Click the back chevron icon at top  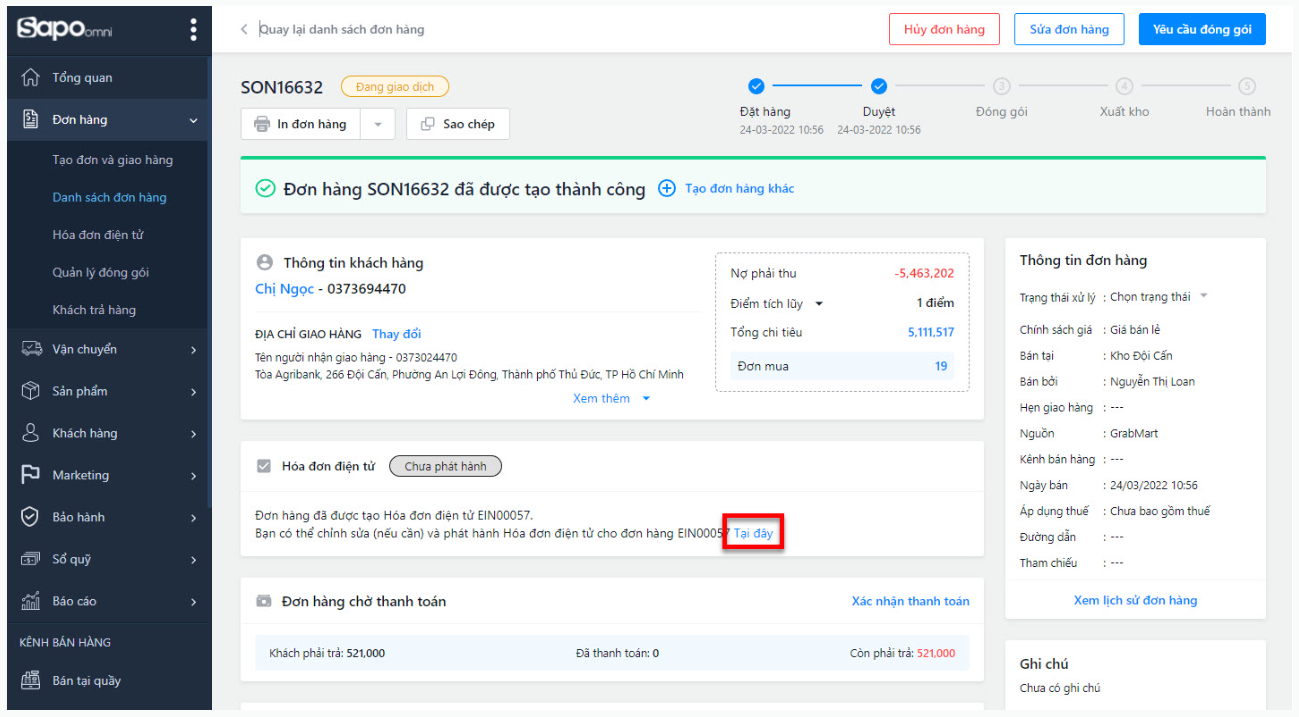click(x=244, y=29)
